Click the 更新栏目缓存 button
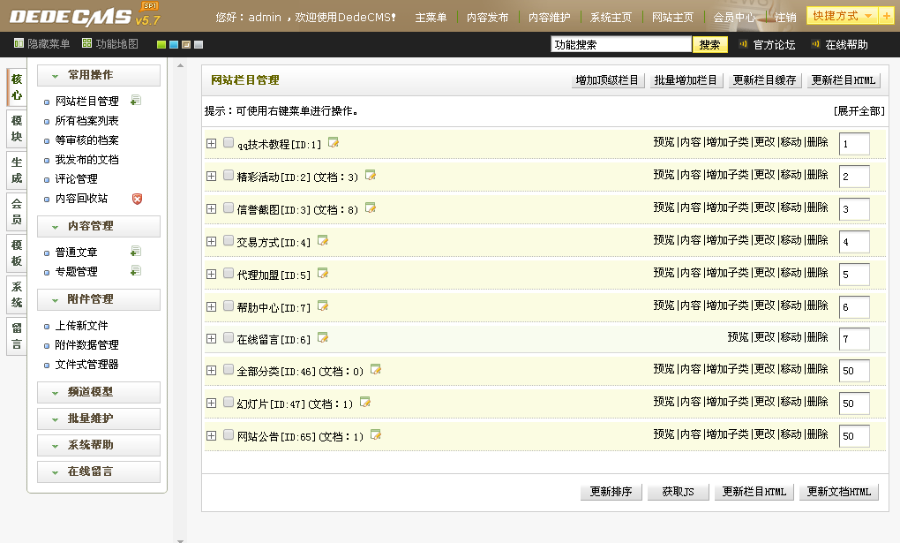The image size is (900, 543). 765,80
